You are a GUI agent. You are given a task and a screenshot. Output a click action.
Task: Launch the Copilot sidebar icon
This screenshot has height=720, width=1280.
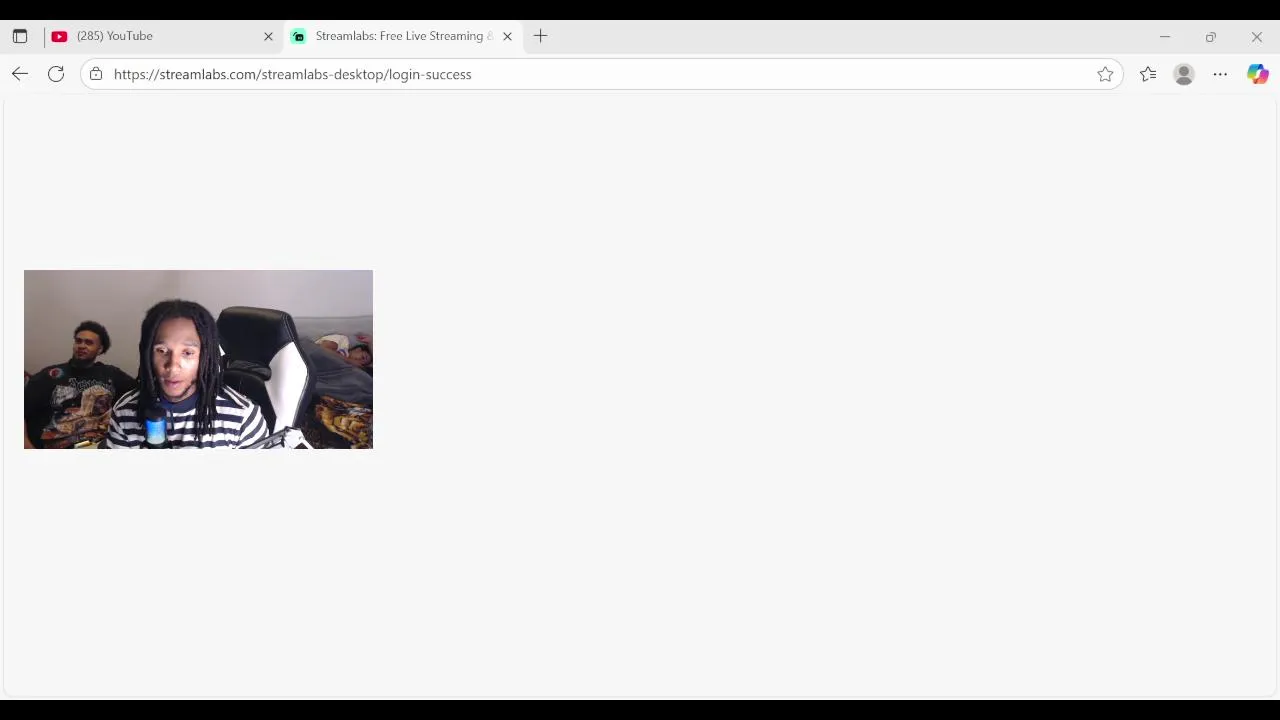(x=1257, y=74)
